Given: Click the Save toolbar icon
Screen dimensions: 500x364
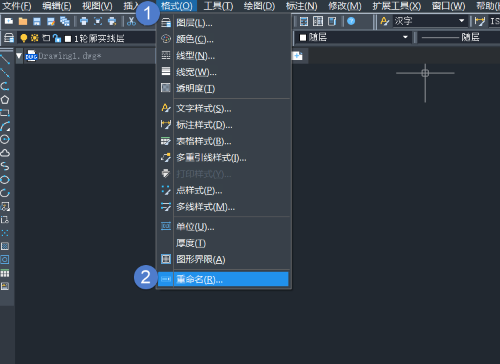Looking at the screenshot, I should coord(37,21).
